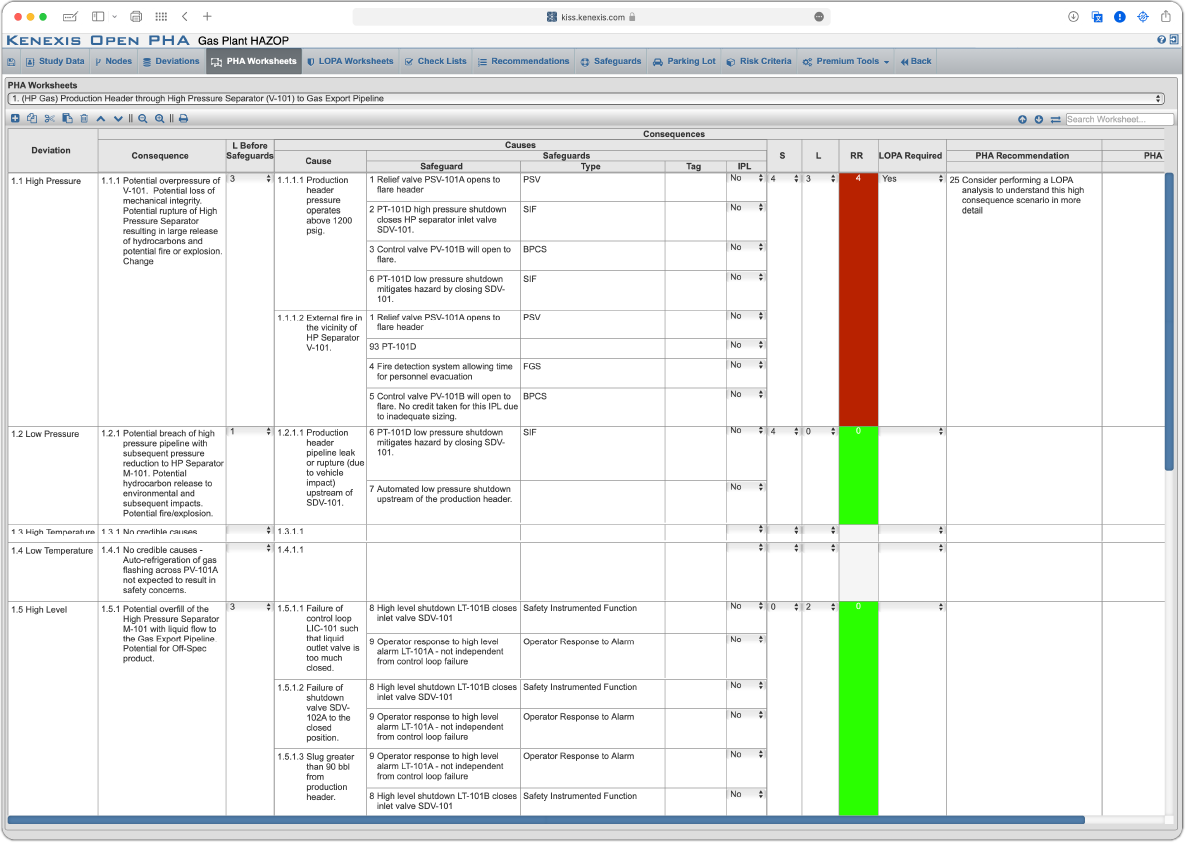Open the Parking Lot tab
The height and width of the screenshot is (854, 1201).
pos(685,61)
